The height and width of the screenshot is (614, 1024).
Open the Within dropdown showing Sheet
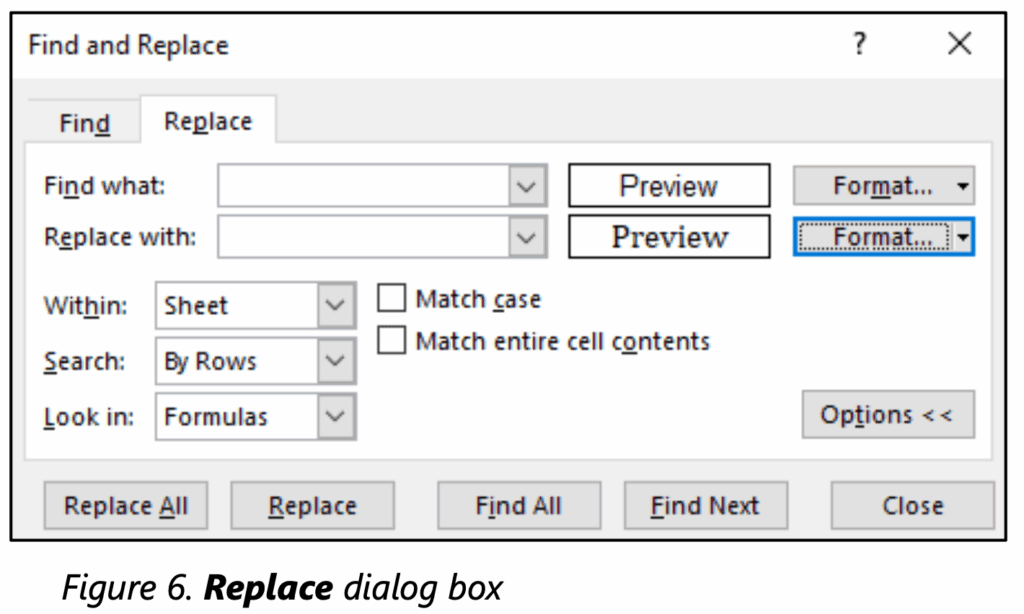point(335,306)
